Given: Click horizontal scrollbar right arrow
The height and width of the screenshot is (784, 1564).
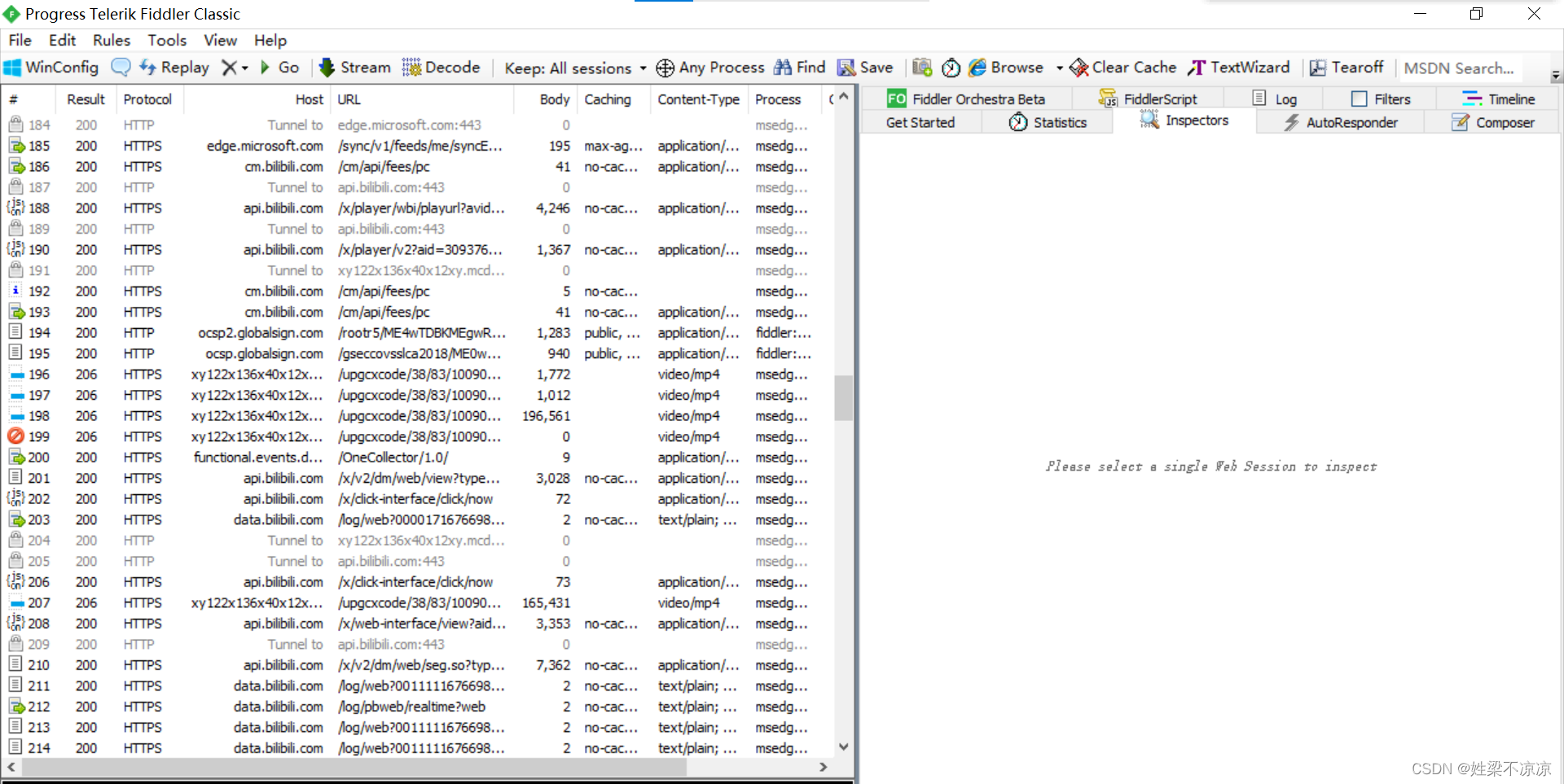Looking at the screenshot, I should click(824, 767).
